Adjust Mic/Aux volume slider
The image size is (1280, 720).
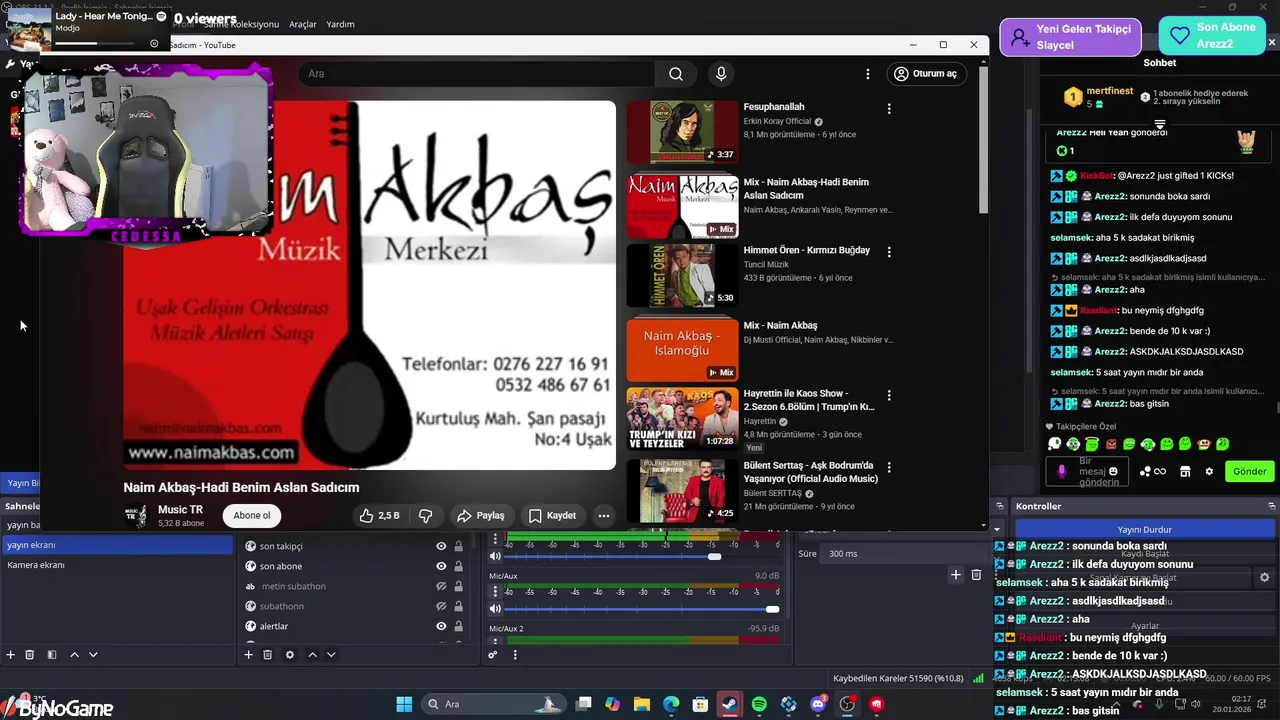coord(772,609)
